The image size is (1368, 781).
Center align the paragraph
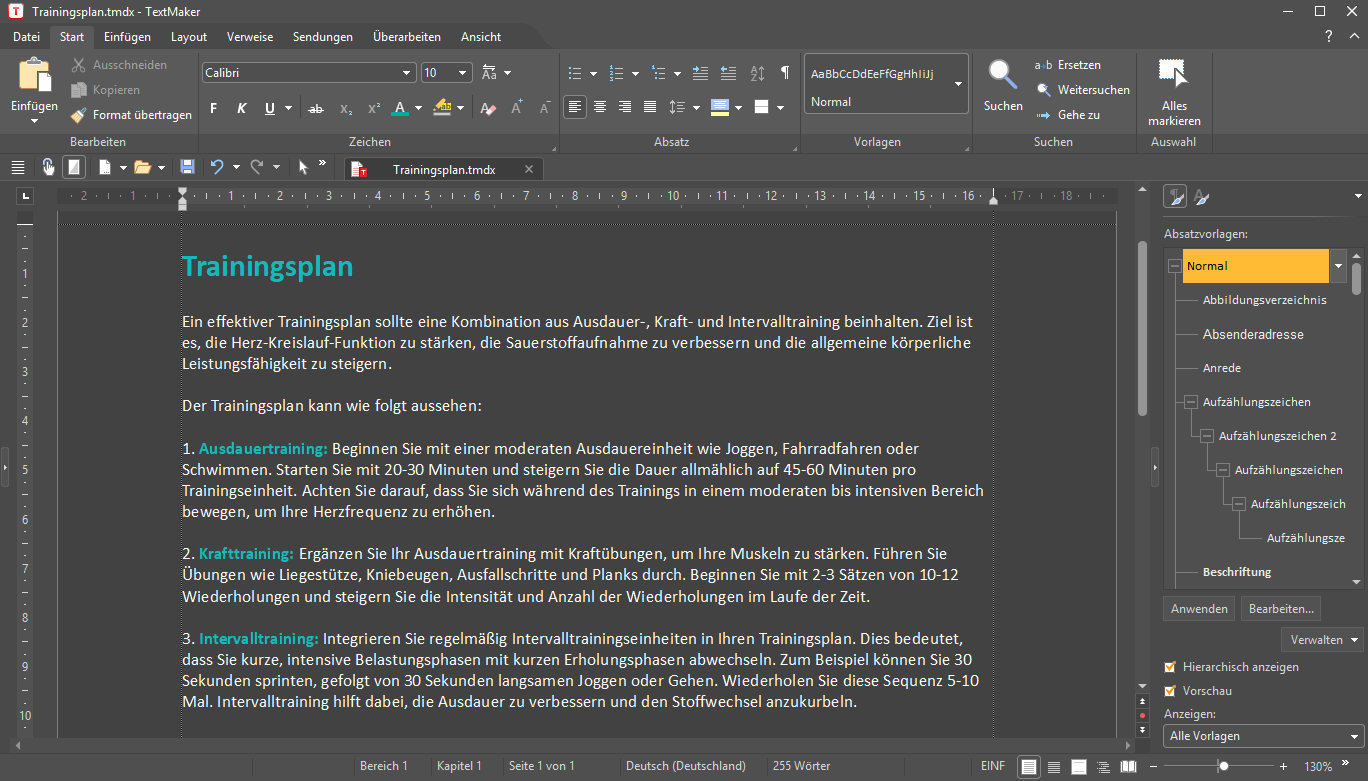pos(600,107)
